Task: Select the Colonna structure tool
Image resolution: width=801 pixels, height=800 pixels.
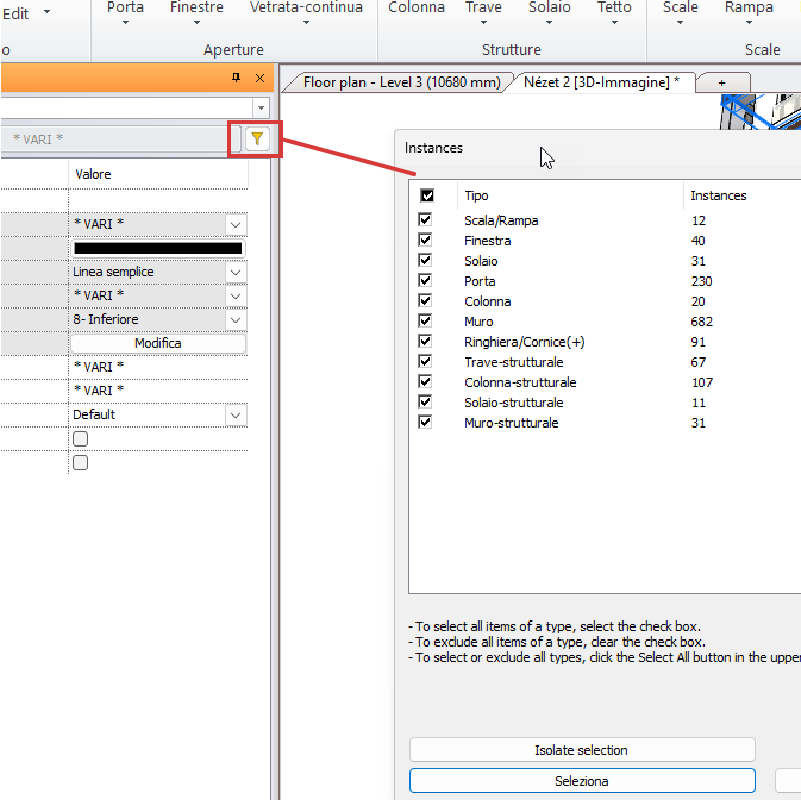Action: [416, 8]
